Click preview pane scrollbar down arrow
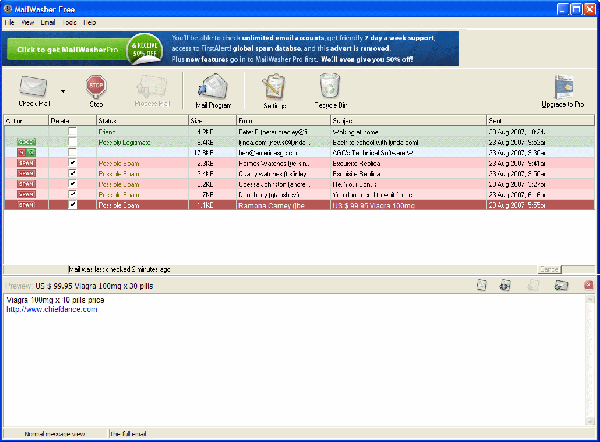This screenshot has height=442, width=600. (x=590, y=421)
